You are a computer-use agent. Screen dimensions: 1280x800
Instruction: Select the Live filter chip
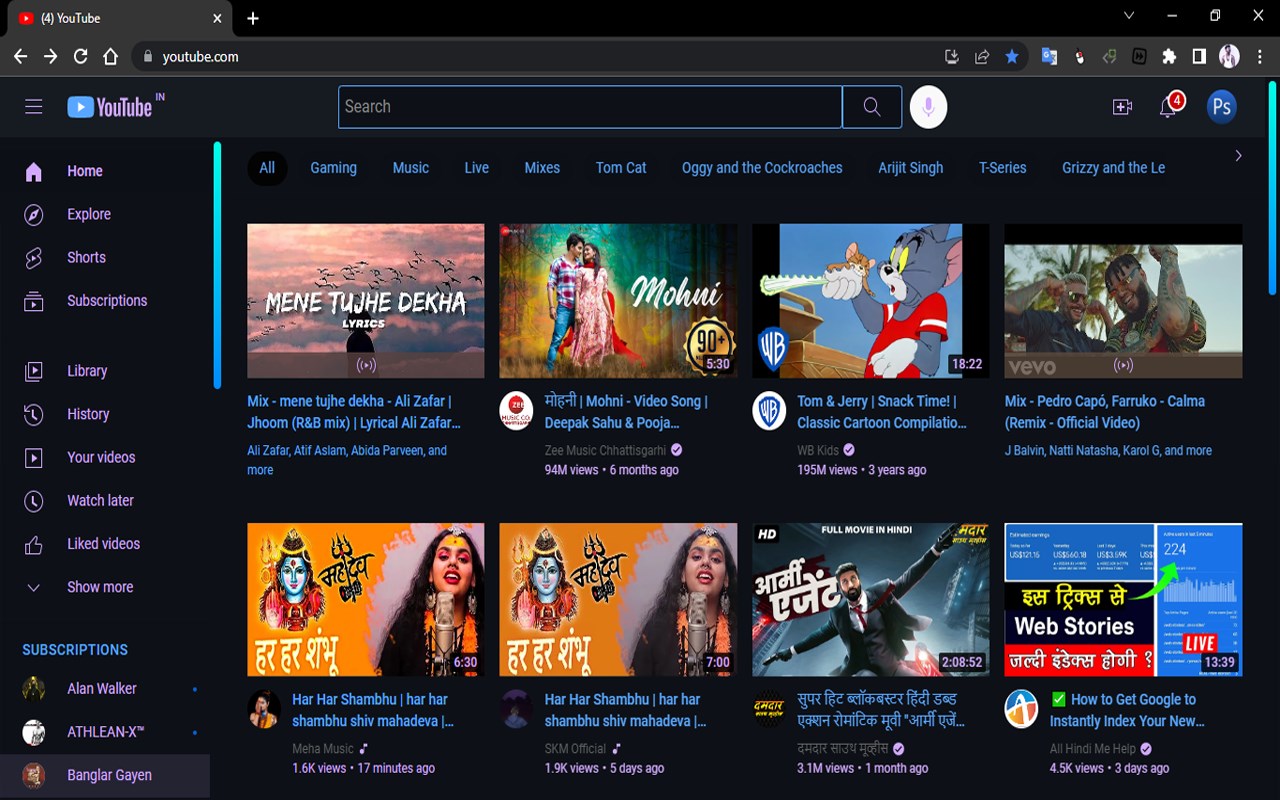point(477,168)
